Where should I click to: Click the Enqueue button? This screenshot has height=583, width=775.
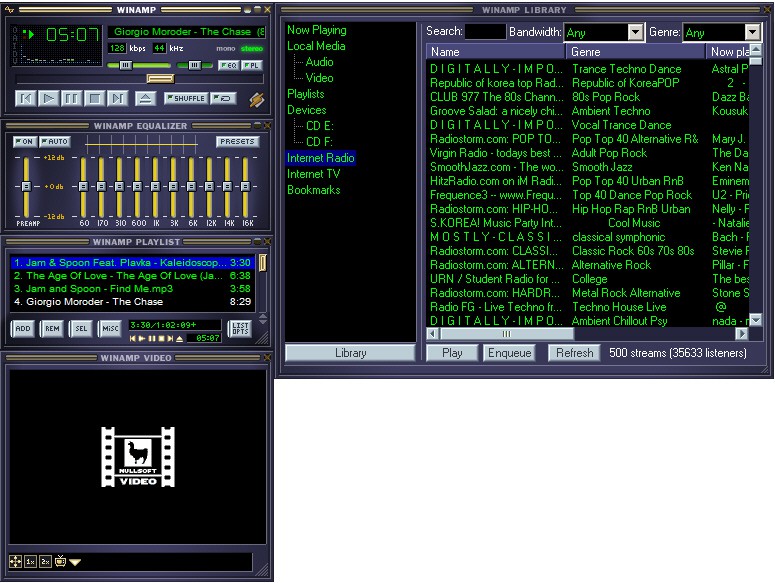coord(509,353)
